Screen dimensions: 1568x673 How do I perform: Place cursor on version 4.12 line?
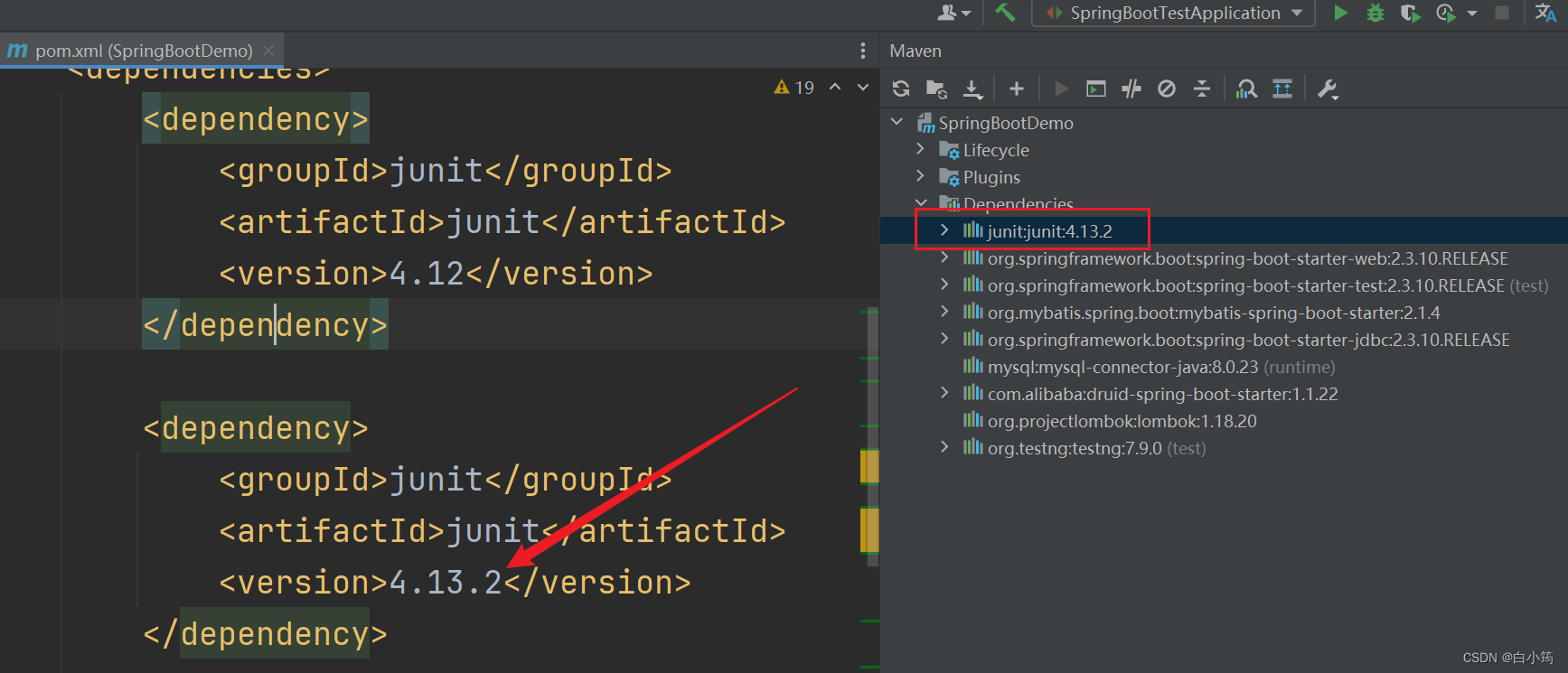click(x=436, y=273)
